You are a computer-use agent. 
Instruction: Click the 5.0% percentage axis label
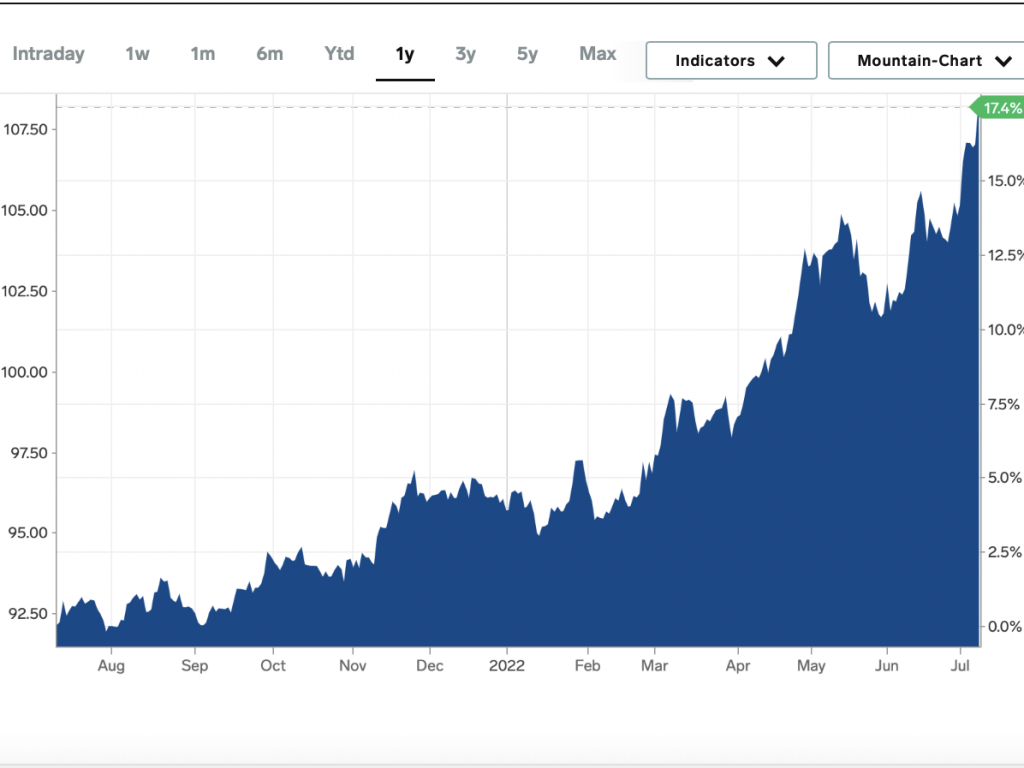1004,478
